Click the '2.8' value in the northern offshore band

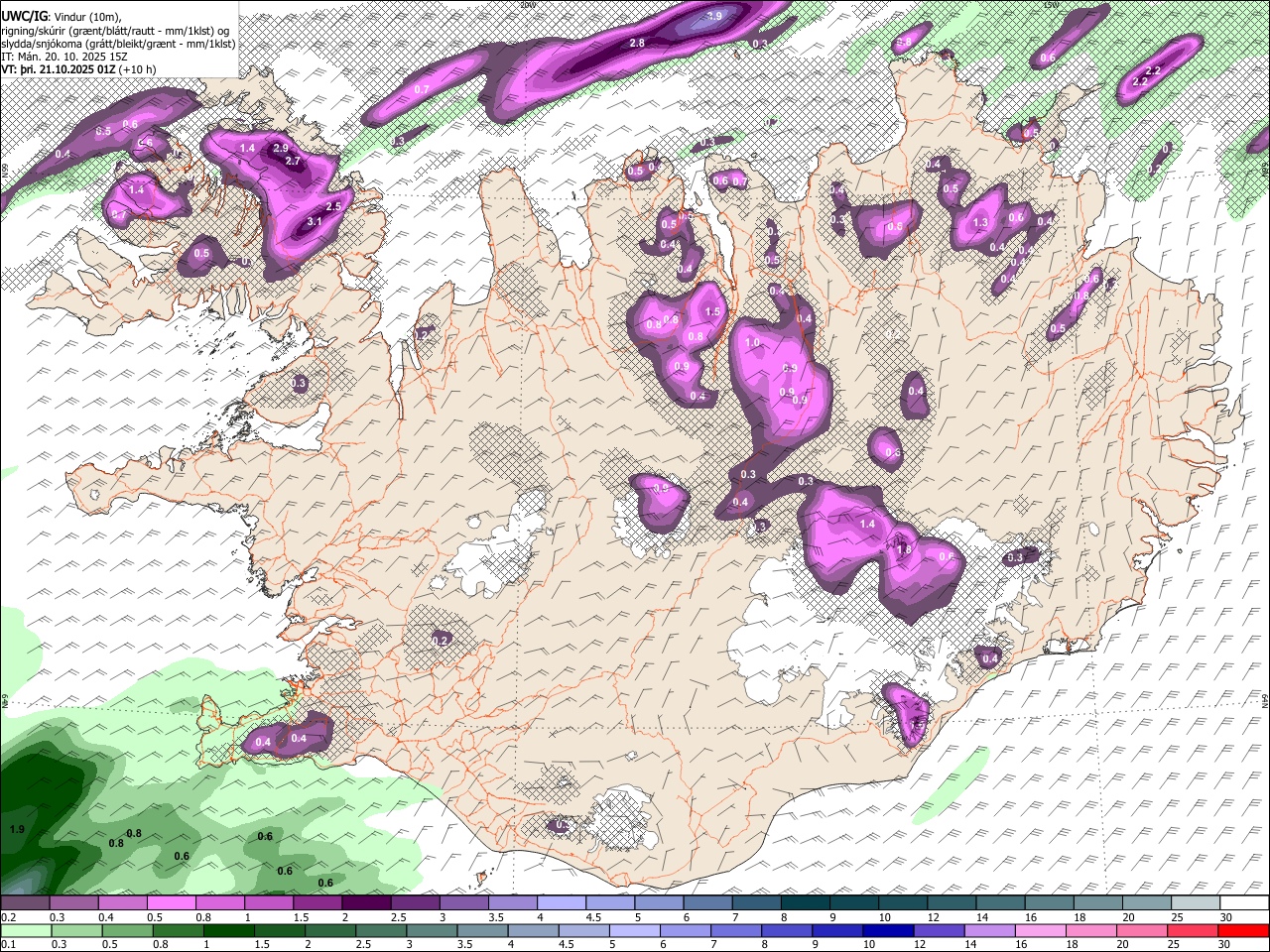[x=637, y=43]
